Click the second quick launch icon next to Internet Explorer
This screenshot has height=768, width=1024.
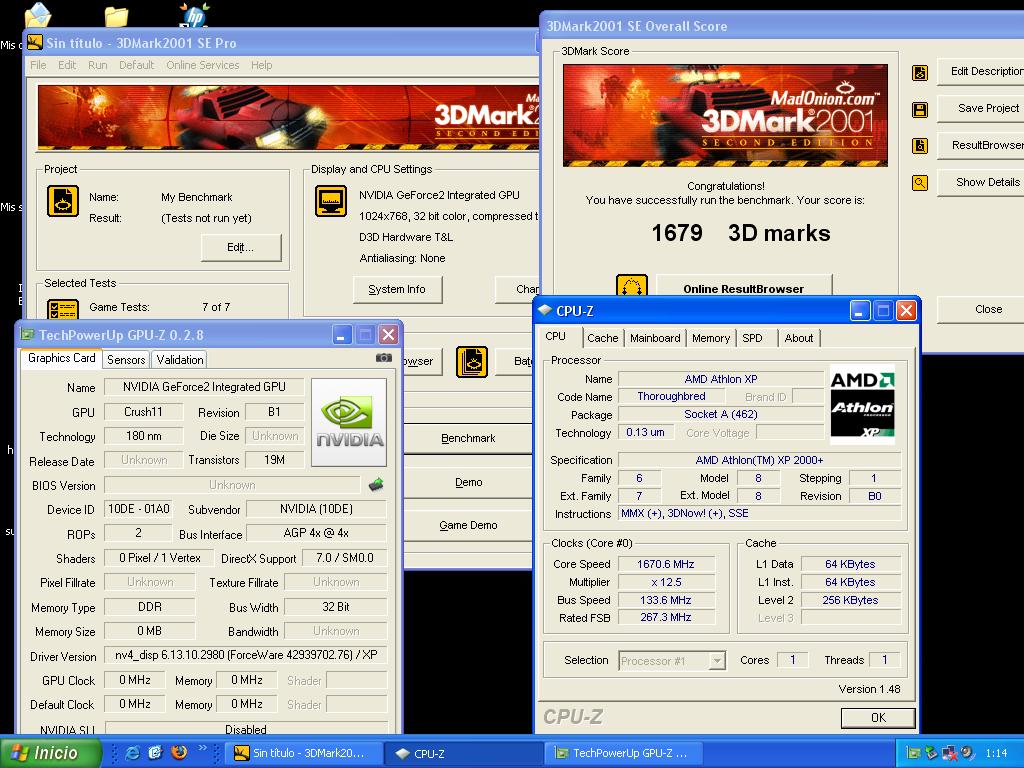(155, 752)
